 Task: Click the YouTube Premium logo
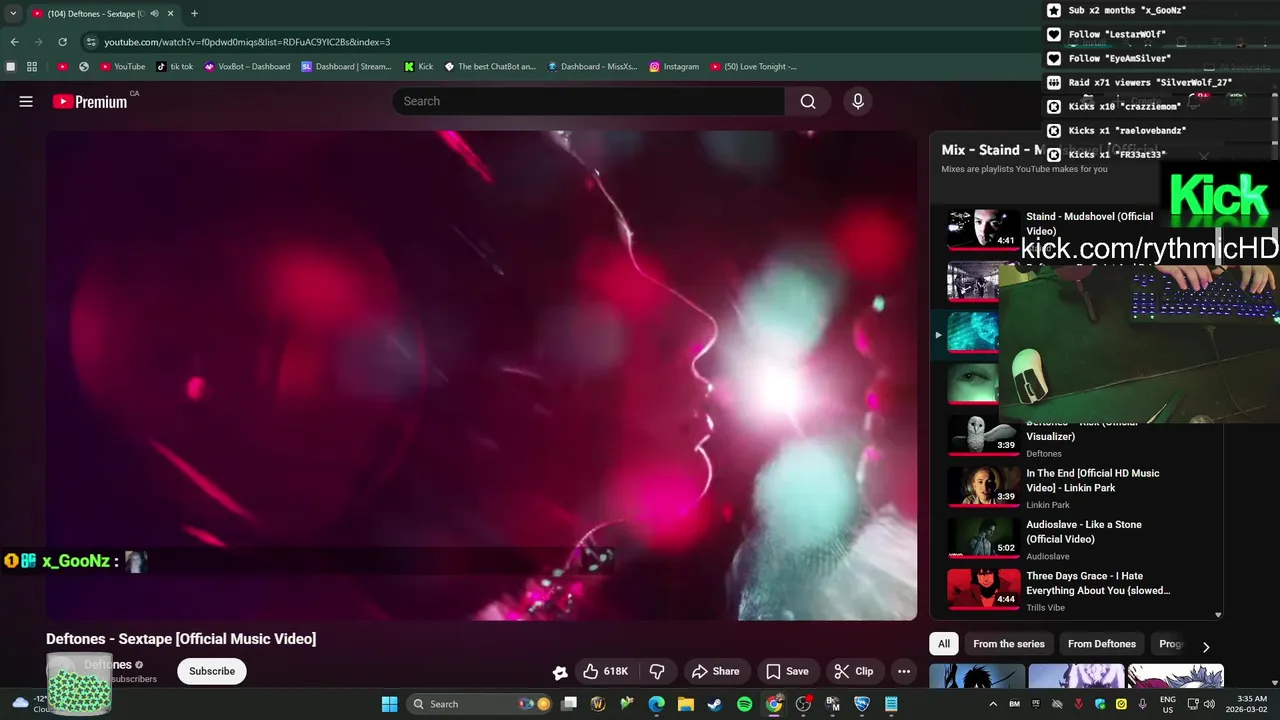click(90, 101)
